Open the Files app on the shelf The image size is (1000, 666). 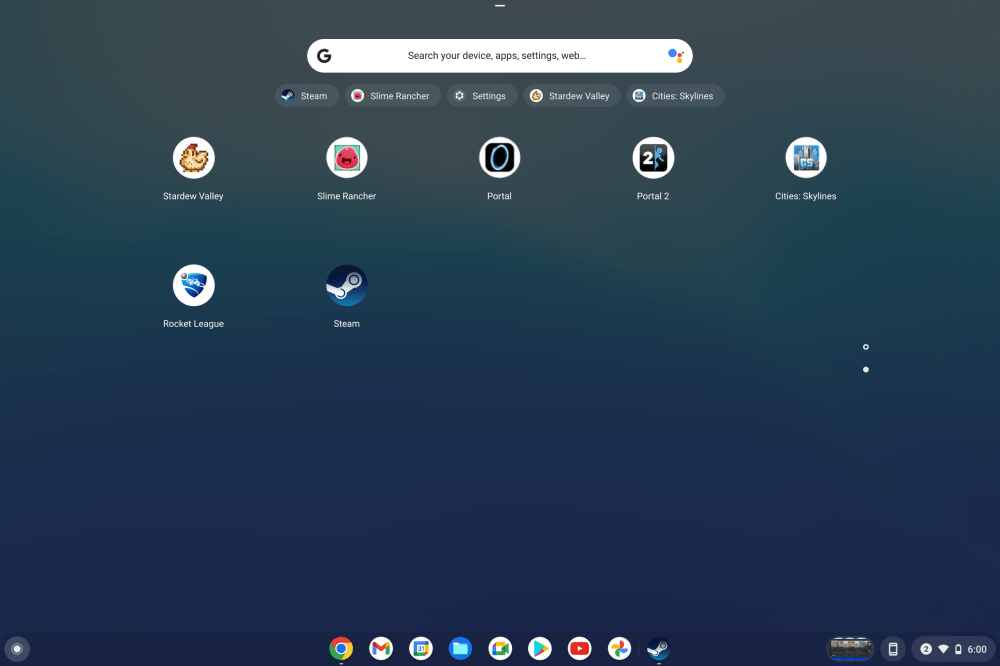pyautogui.click(x=460, y=649)
